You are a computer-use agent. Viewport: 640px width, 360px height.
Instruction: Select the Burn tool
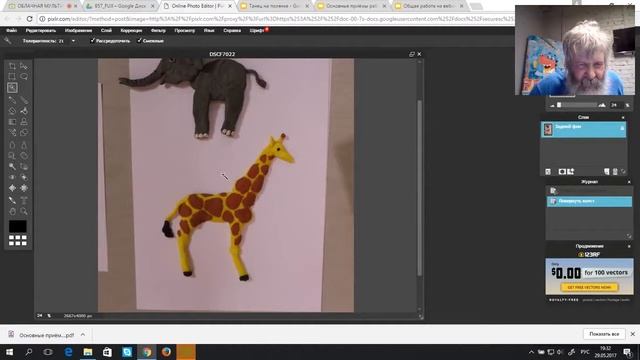24,167
